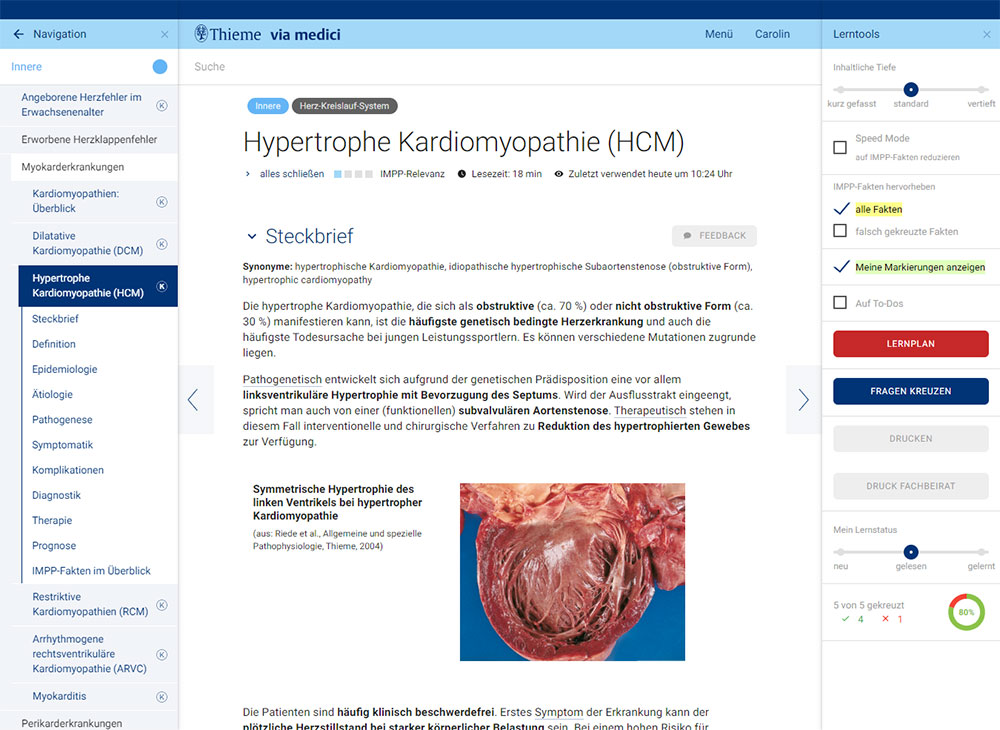This screenshot has height=730, width=1000.
Task: Check falsch gekreuzte Fakten checkbox
Action: coord(840,230)
